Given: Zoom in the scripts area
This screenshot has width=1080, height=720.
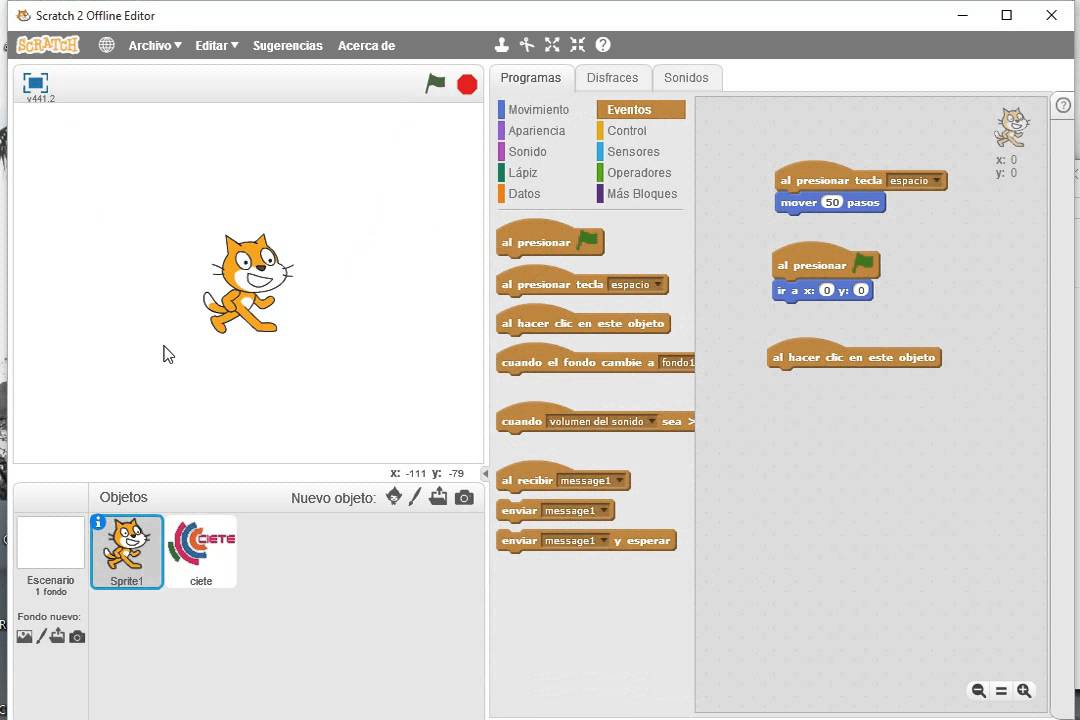Looking at the screenshot, I should point(1024,690).
